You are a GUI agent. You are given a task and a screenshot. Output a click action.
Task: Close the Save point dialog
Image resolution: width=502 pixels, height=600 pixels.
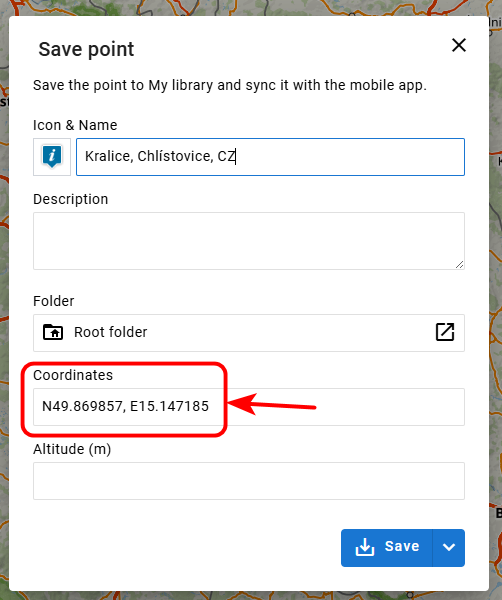pos(459,45)
